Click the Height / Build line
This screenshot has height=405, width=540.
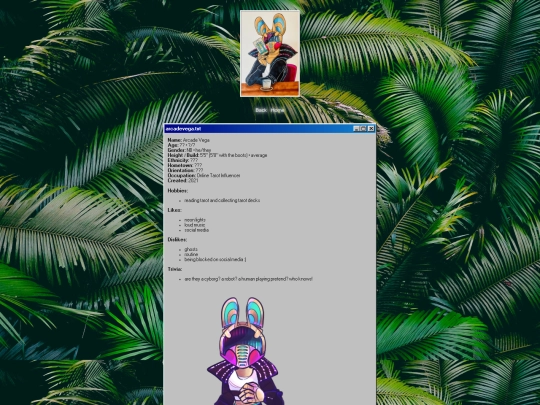pyautogui.click(x=217, y=155)
